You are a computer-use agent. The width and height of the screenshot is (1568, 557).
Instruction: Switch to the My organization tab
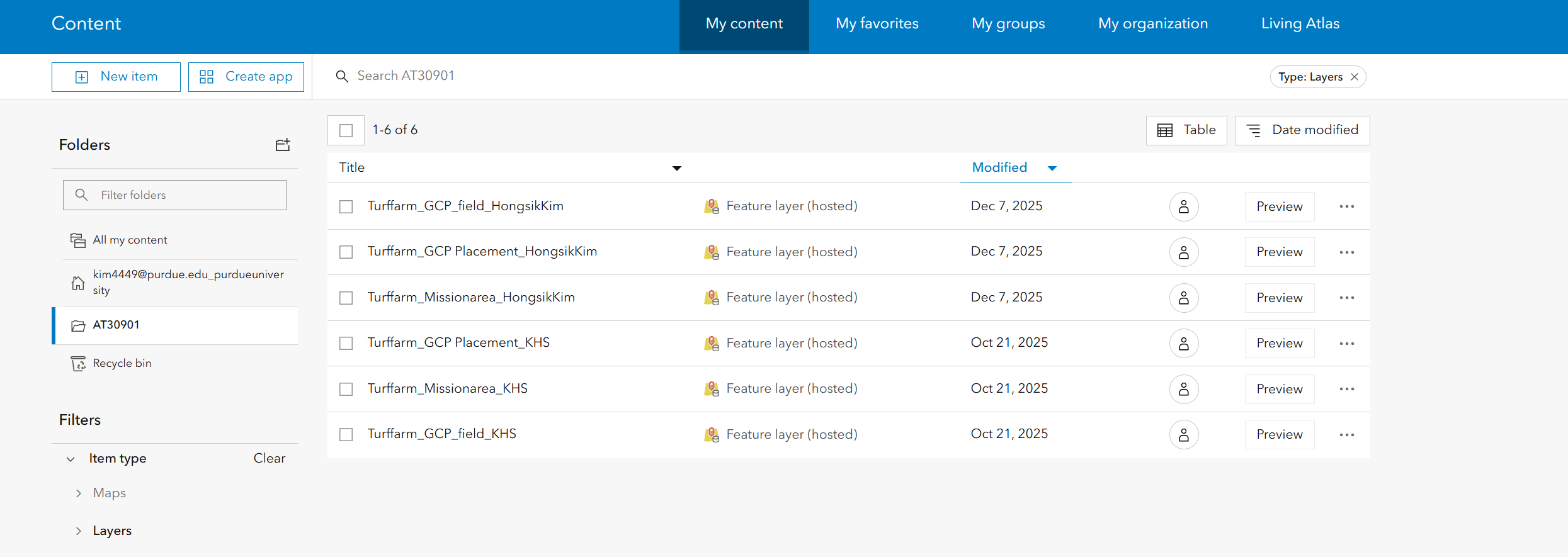(1152, 24)
